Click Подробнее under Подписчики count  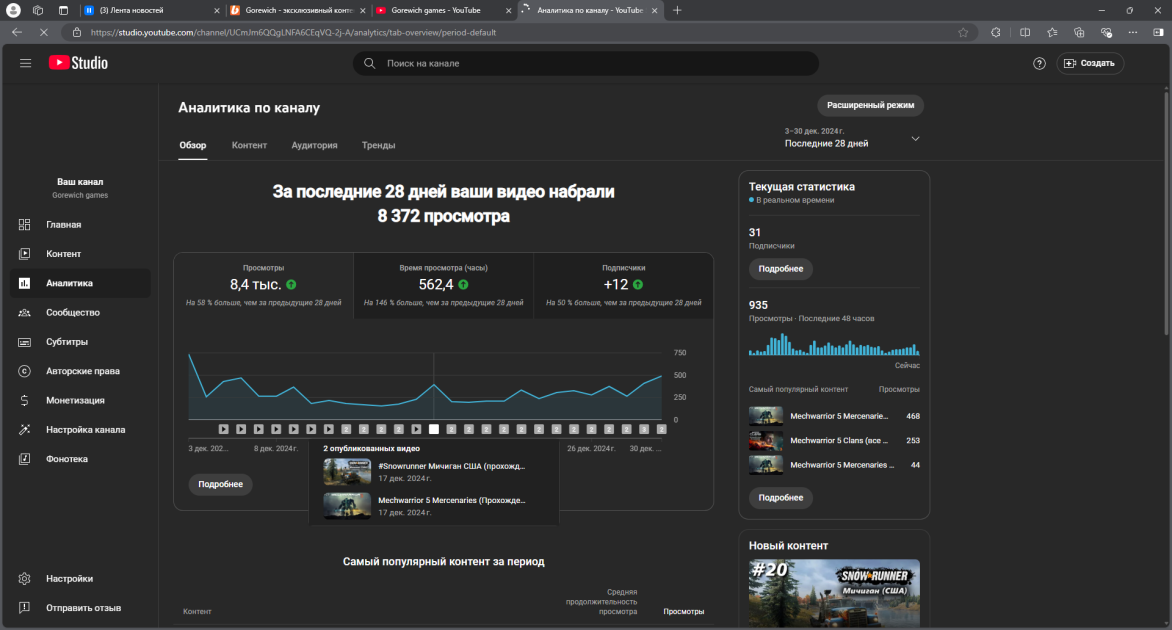780,269
